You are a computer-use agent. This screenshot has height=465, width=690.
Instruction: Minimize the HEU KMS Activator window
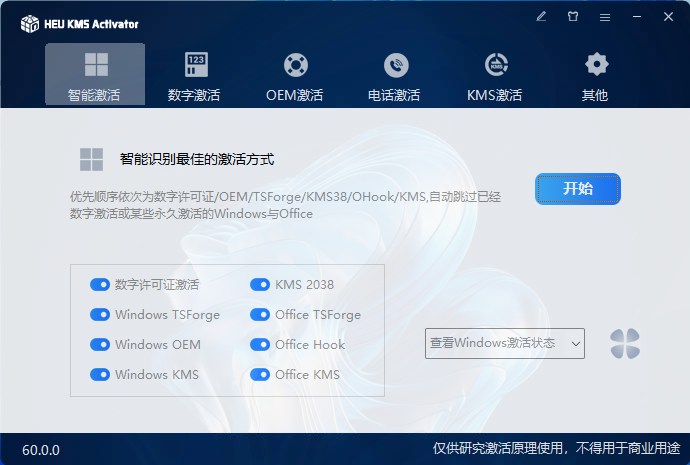(x=637, y=17)
